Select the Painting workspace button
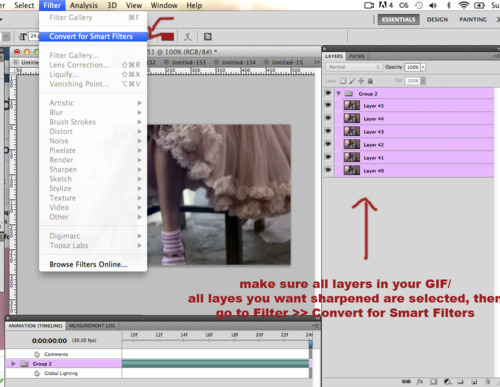This screenshot has width=500, height=387. tap(473, 20)
